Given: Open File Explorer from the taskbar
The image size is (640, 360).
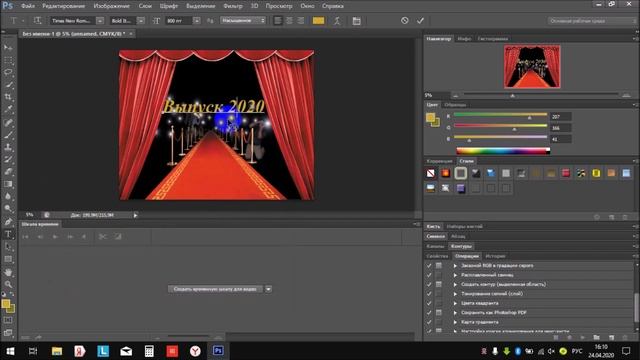Looking at the screenshot, I should [x=57, y=351].
